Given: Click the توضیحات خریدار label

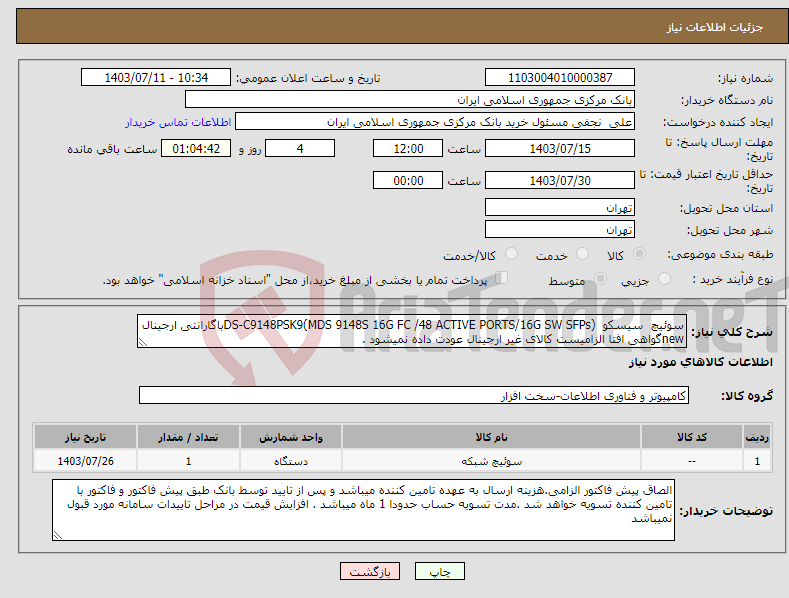Looking at the screenshot, I should point(726,511).
